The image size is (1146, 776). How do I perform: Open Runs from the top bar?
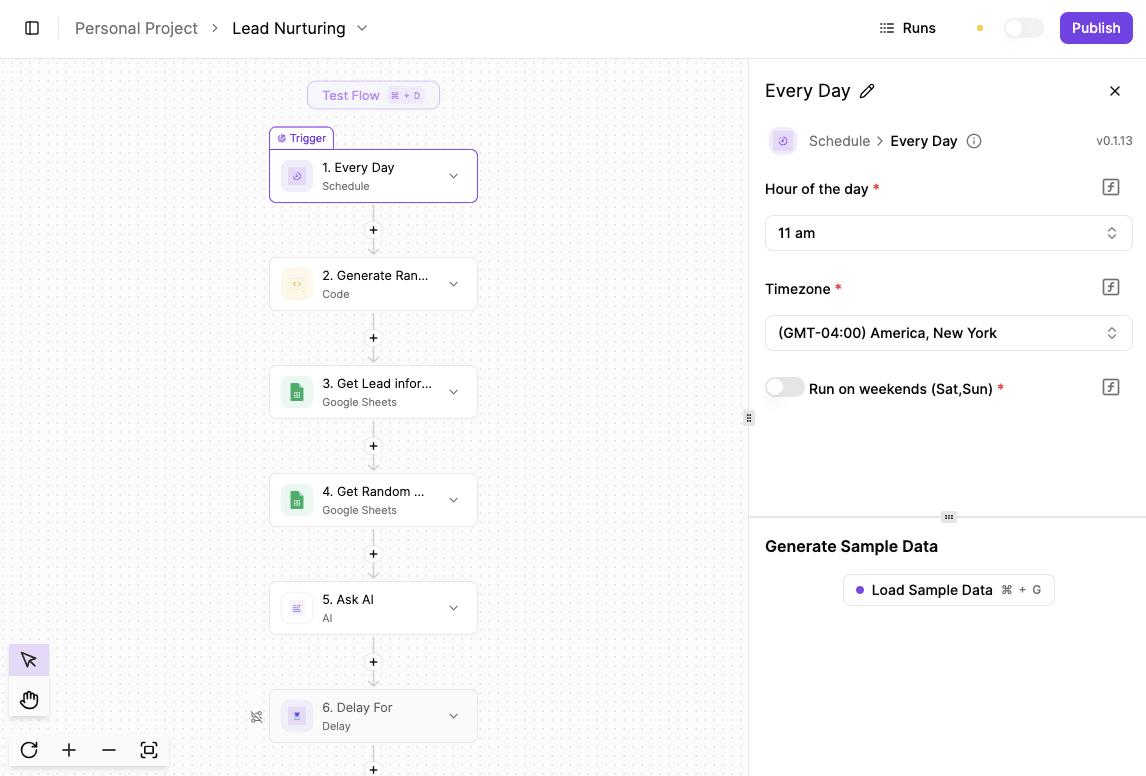[906, 28]
